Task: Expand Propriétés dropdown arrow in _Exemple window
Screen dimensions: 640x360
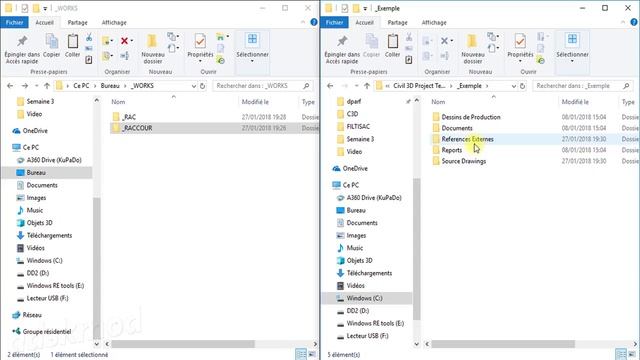Action: tap(520, 61)
